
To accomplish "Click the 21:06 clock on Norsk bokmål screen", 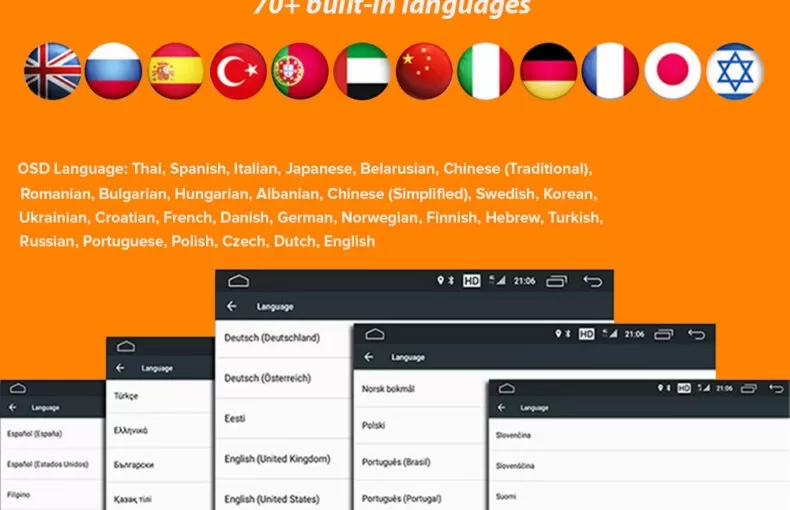I will pyautogui.click(x=634, y=334).
